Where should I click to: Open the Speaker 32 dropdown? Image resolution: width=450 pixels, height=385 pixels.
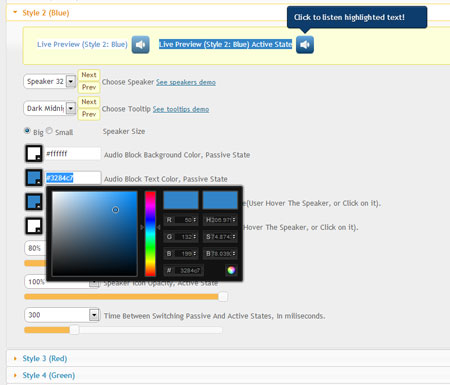[x=71, y=81]
